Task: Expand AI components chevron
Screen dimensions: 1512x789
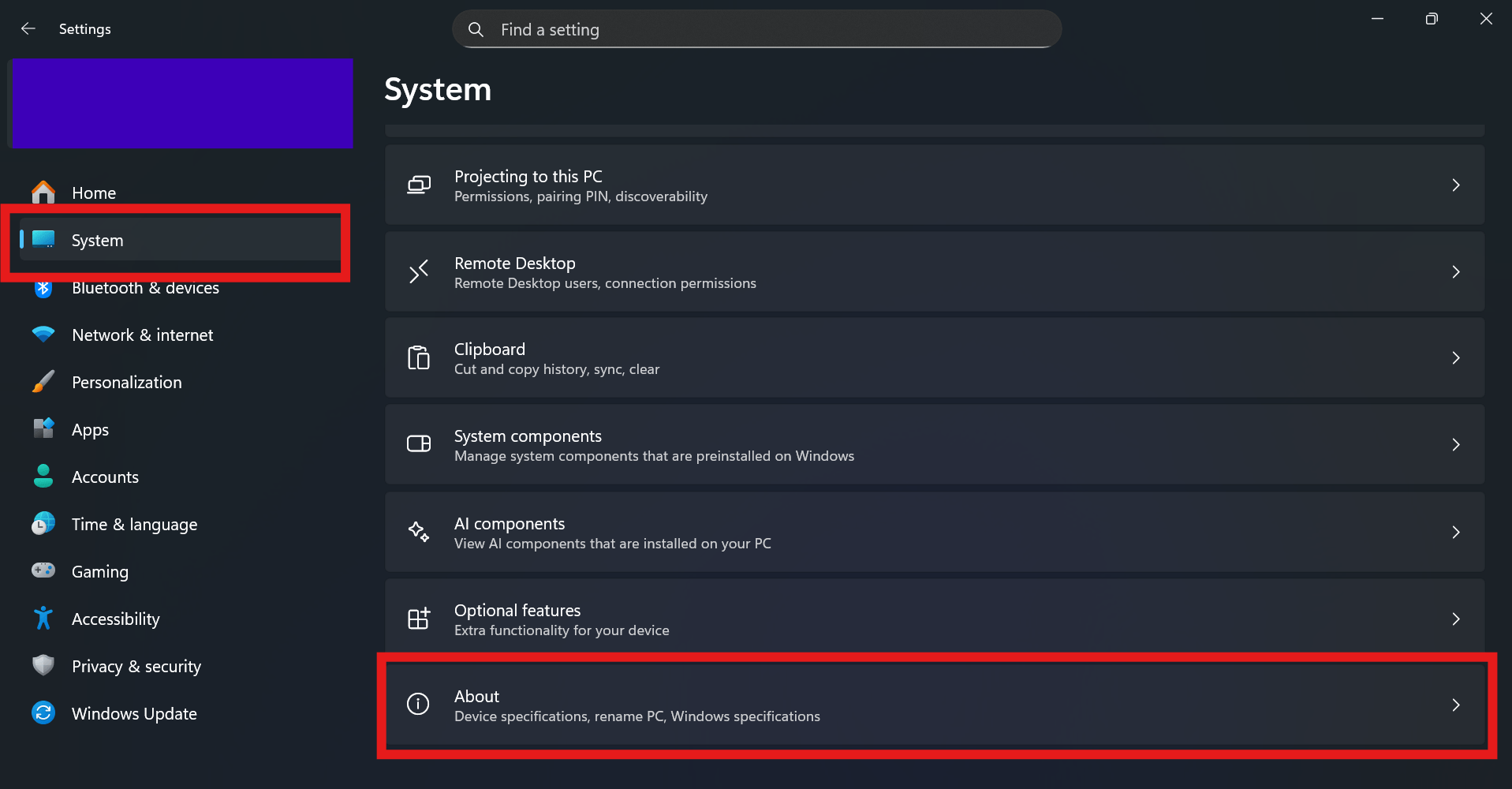Action: pos(1455,533)
